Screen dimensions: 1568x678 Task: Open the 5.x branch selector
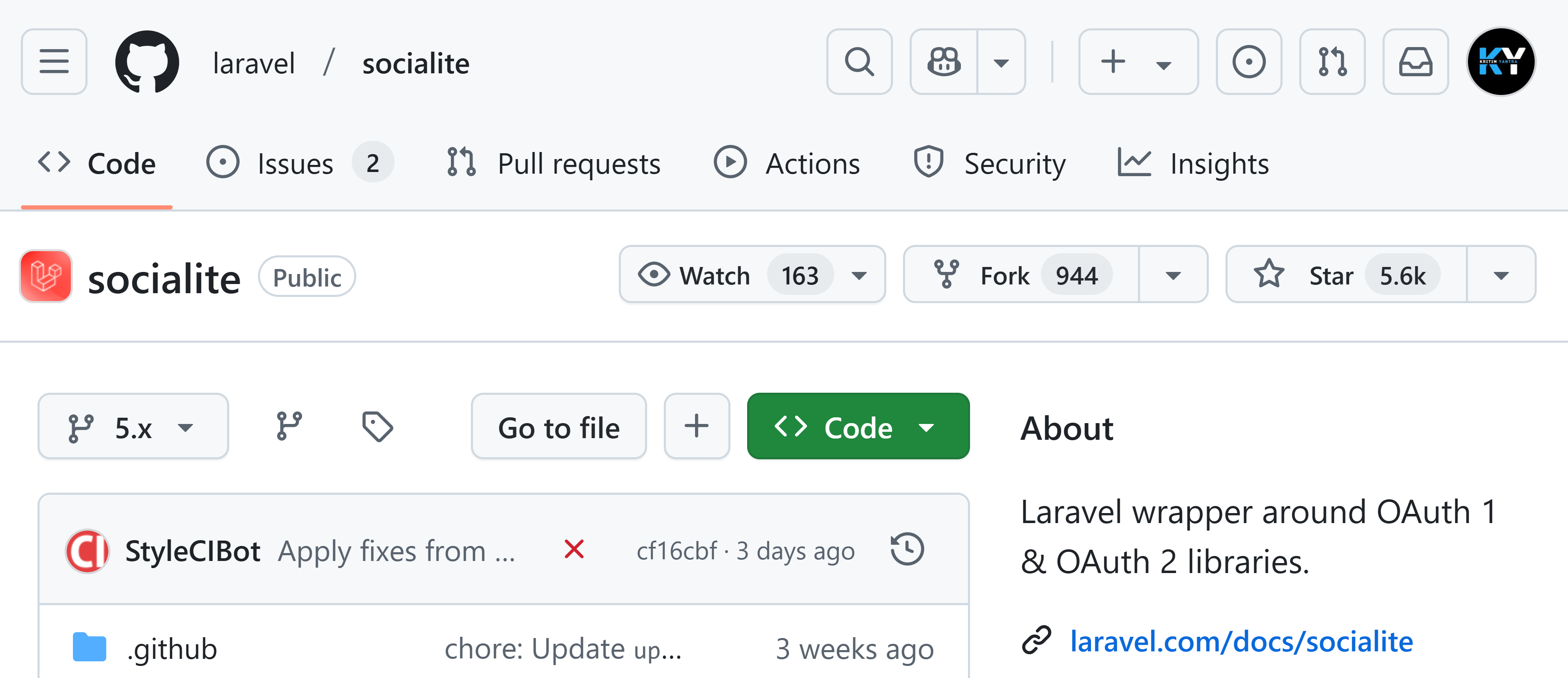[x=133, y=426]
